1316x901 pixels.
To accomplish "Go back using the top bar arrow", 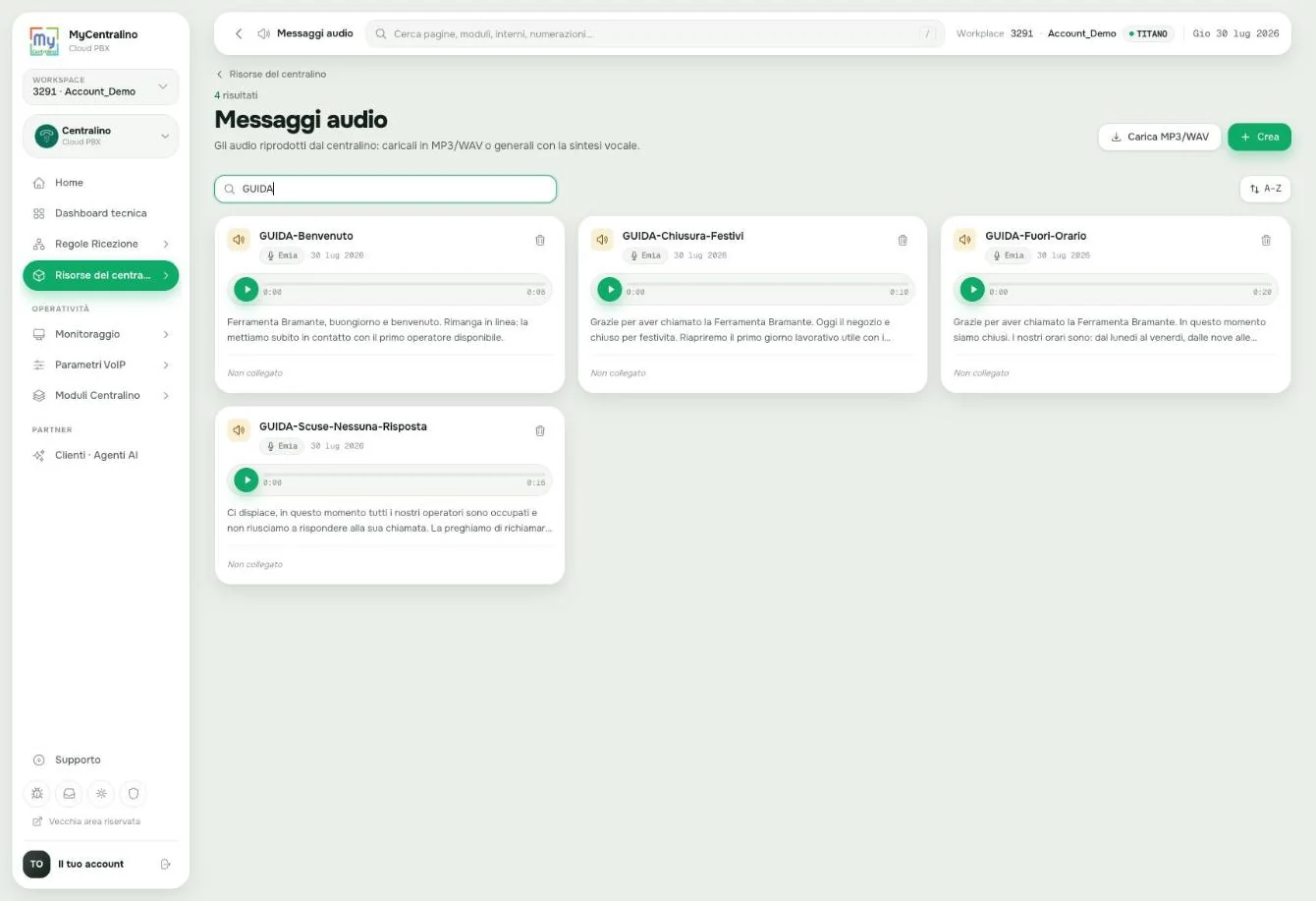I will (x=239, y=33).
